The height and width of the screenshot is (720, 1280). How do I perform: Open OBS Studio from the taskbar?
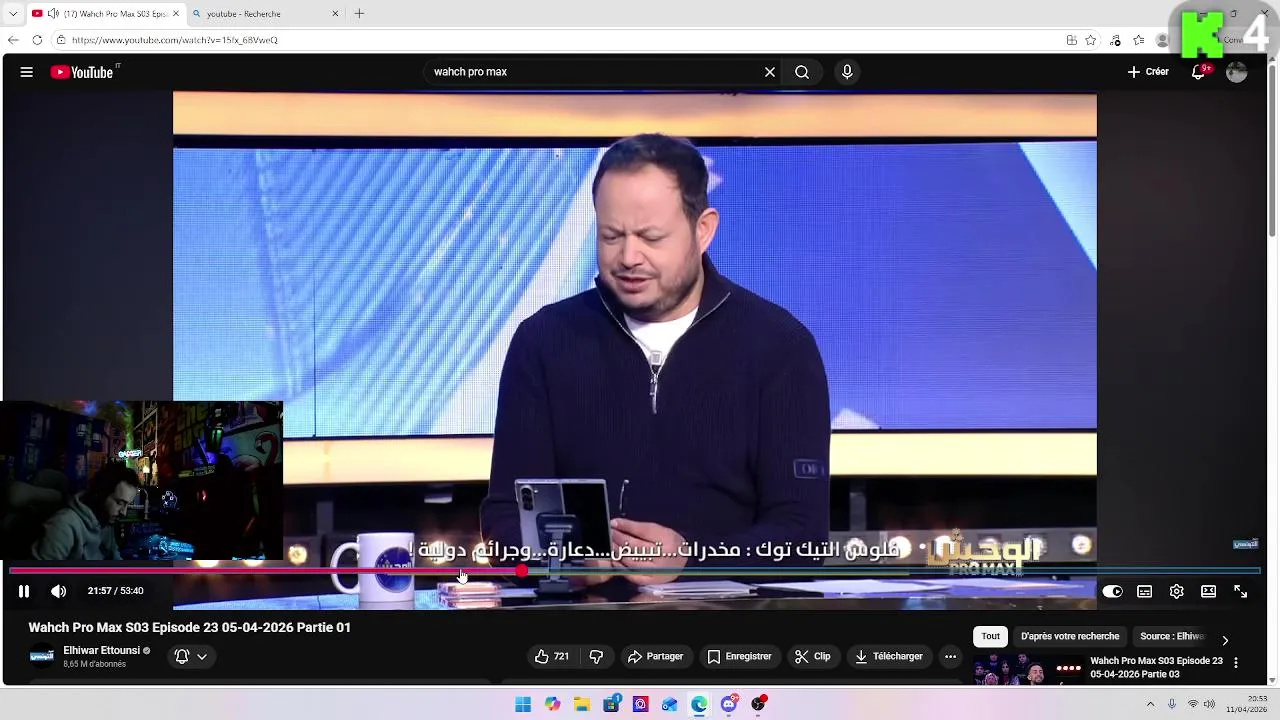click(x=758, y=704)
